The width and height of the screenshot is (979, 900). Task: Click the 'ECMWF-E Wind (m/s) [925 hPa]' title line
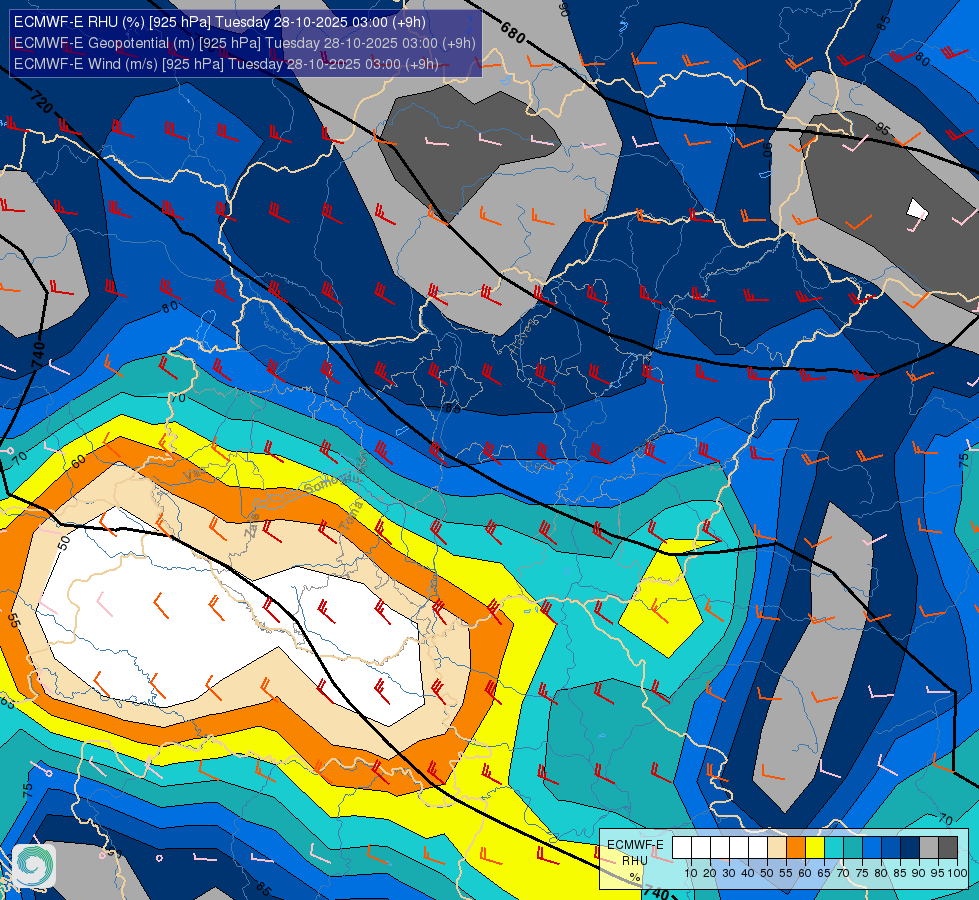pyautogui.click(x=226, y=64)
